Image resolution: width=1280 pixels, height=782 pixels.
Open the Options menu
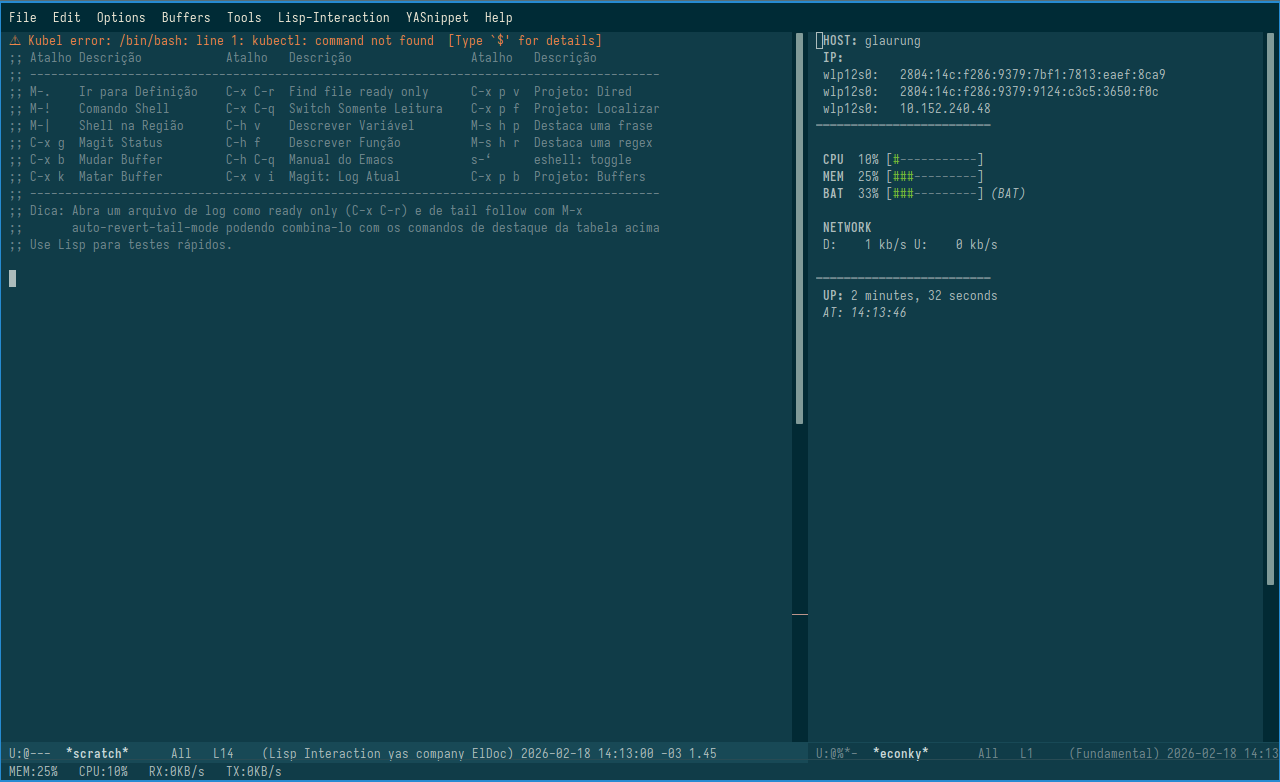coord(121,17)
